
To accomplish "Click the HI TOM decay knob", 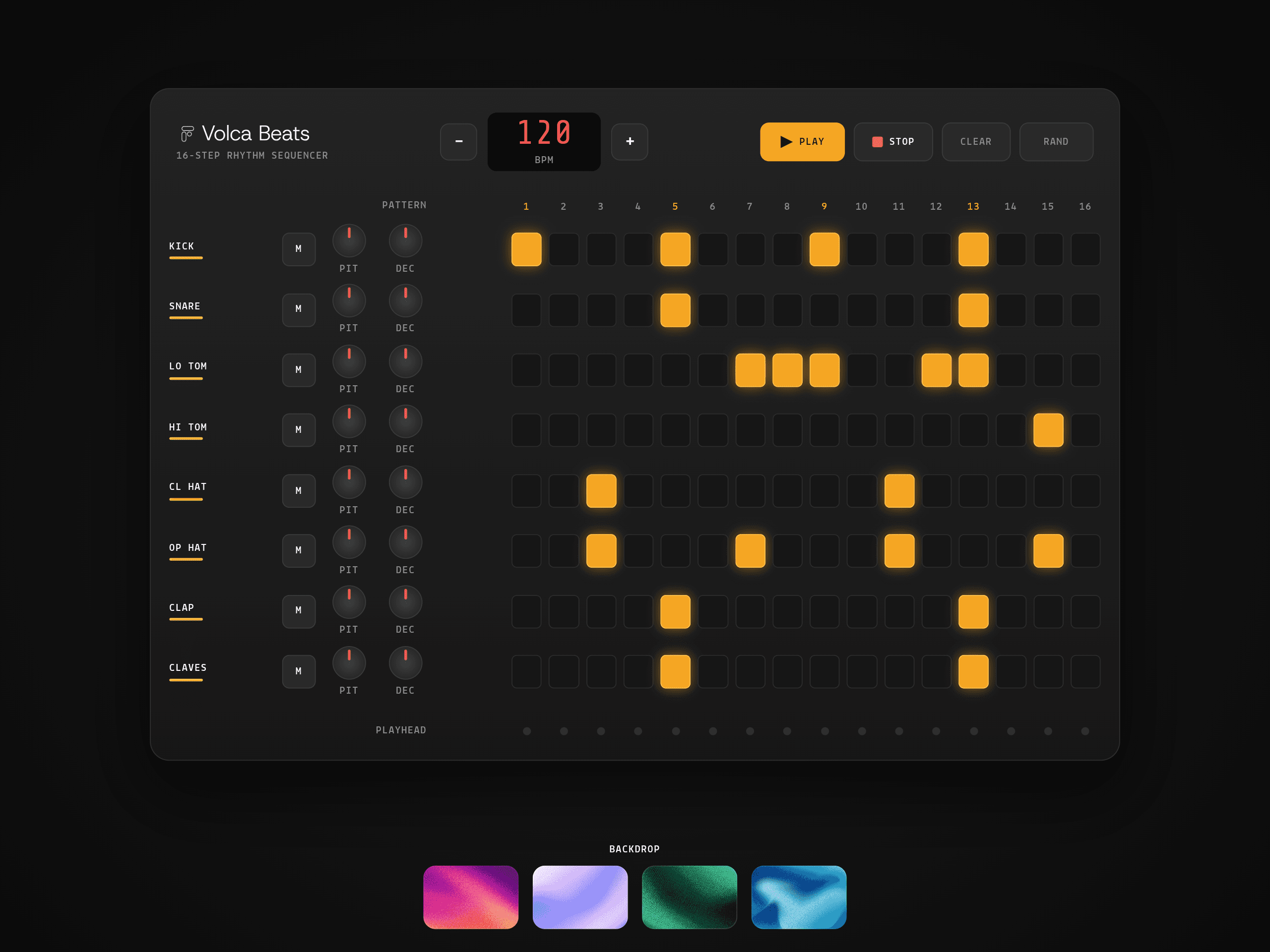I will 405,422.
